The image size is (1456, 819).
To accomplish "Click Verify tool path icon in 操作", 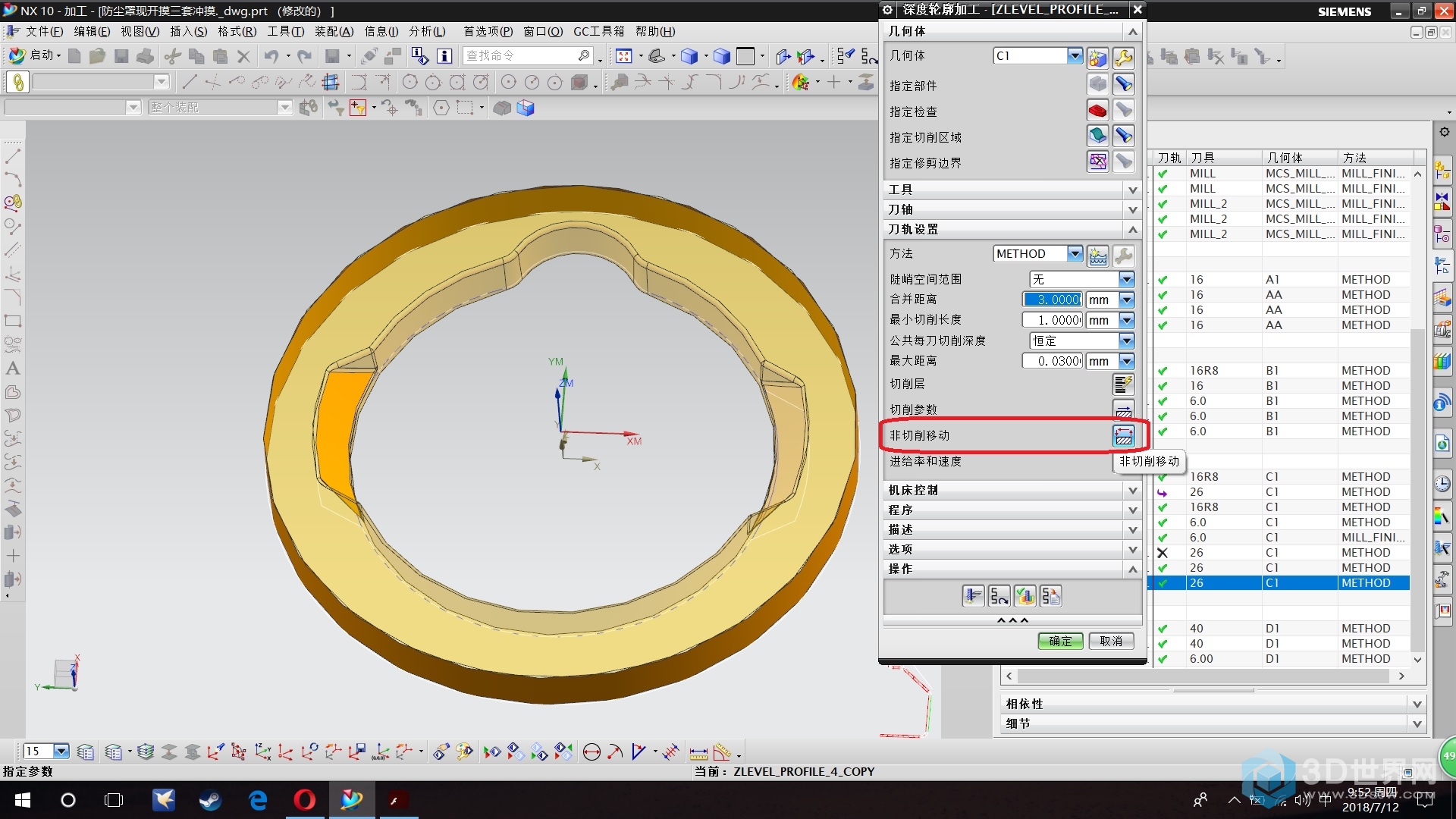I will point(1025,596).
